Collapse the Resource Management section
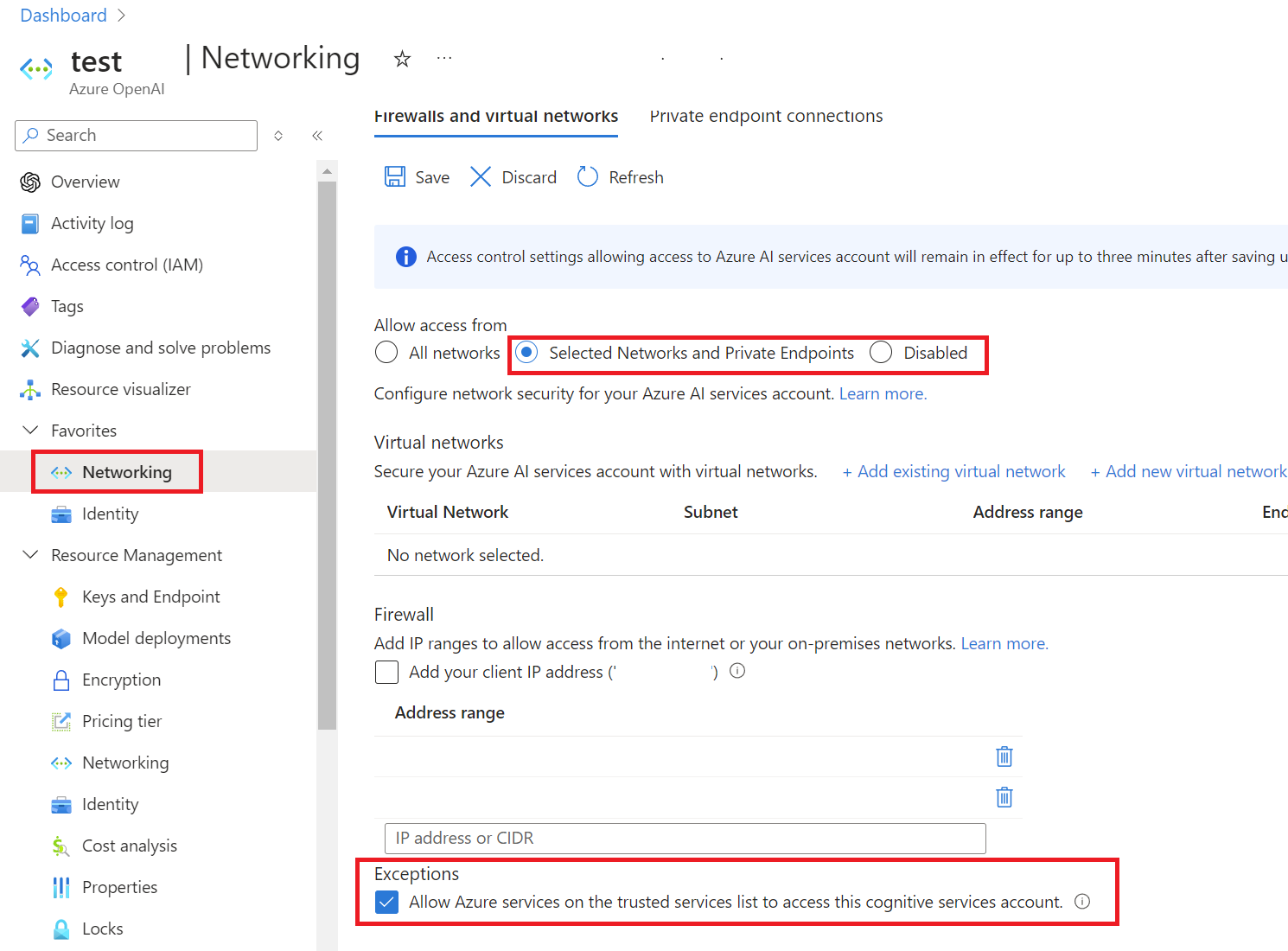The image size is (1288, 951). (30, 555)
